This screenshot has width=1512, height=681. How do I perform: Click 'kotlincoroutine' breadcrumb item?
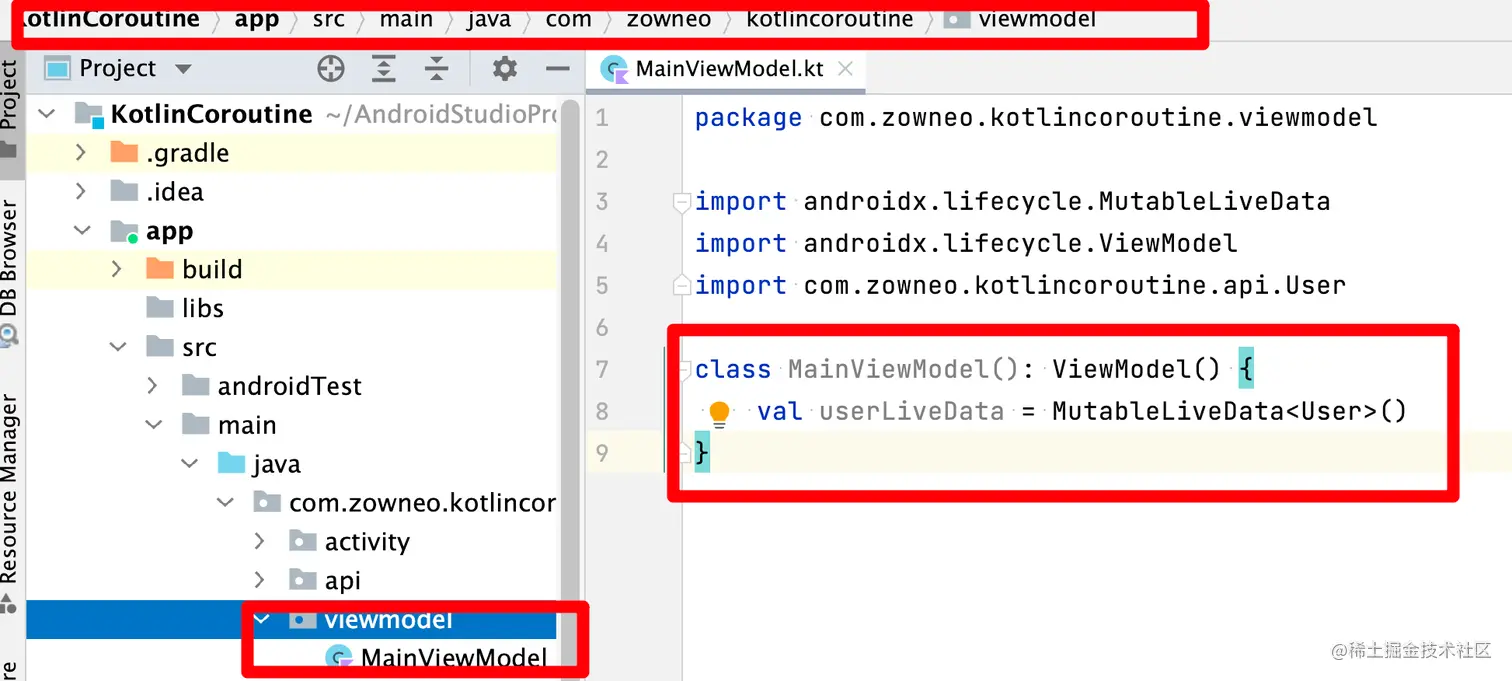click(830, 19)
